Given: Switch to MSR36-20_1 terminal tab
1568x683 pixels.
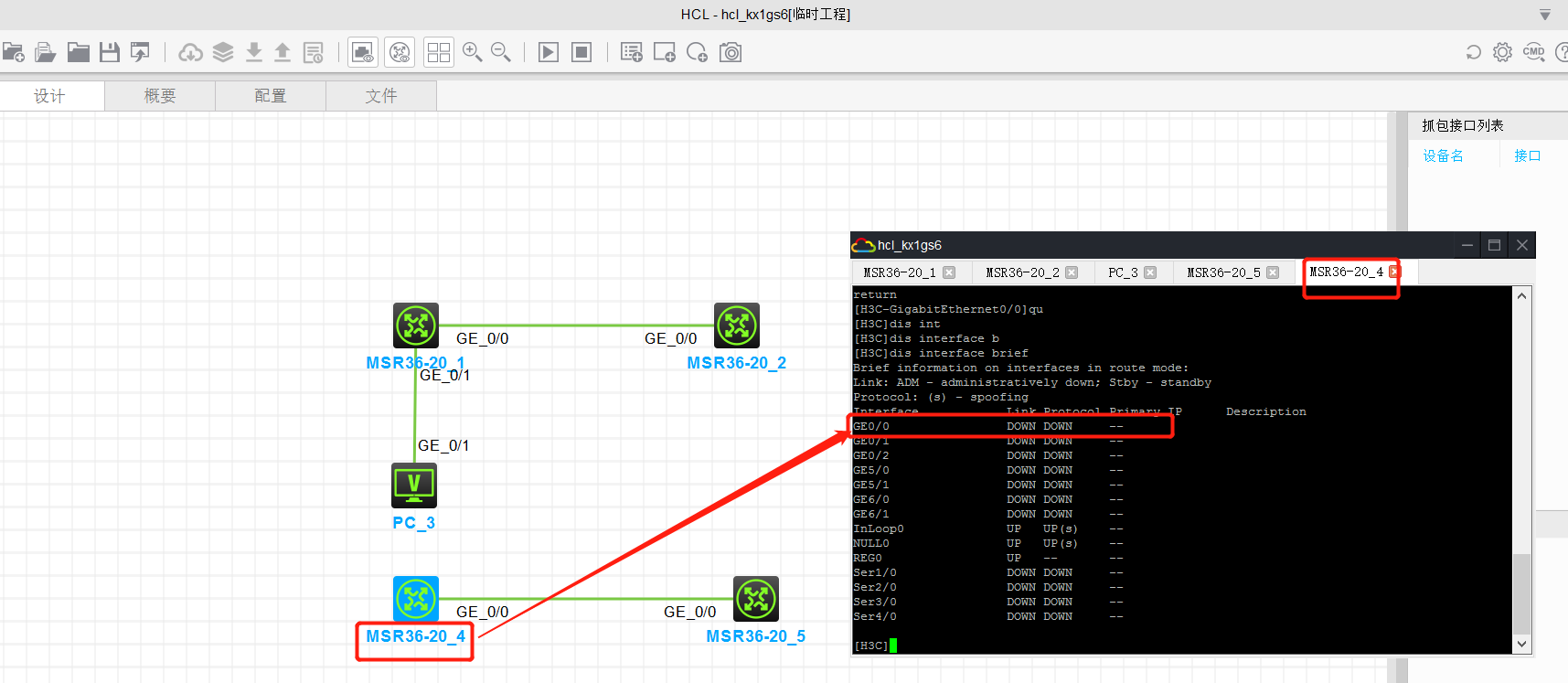Looking at the screenshot, I should tap(900, 272).
